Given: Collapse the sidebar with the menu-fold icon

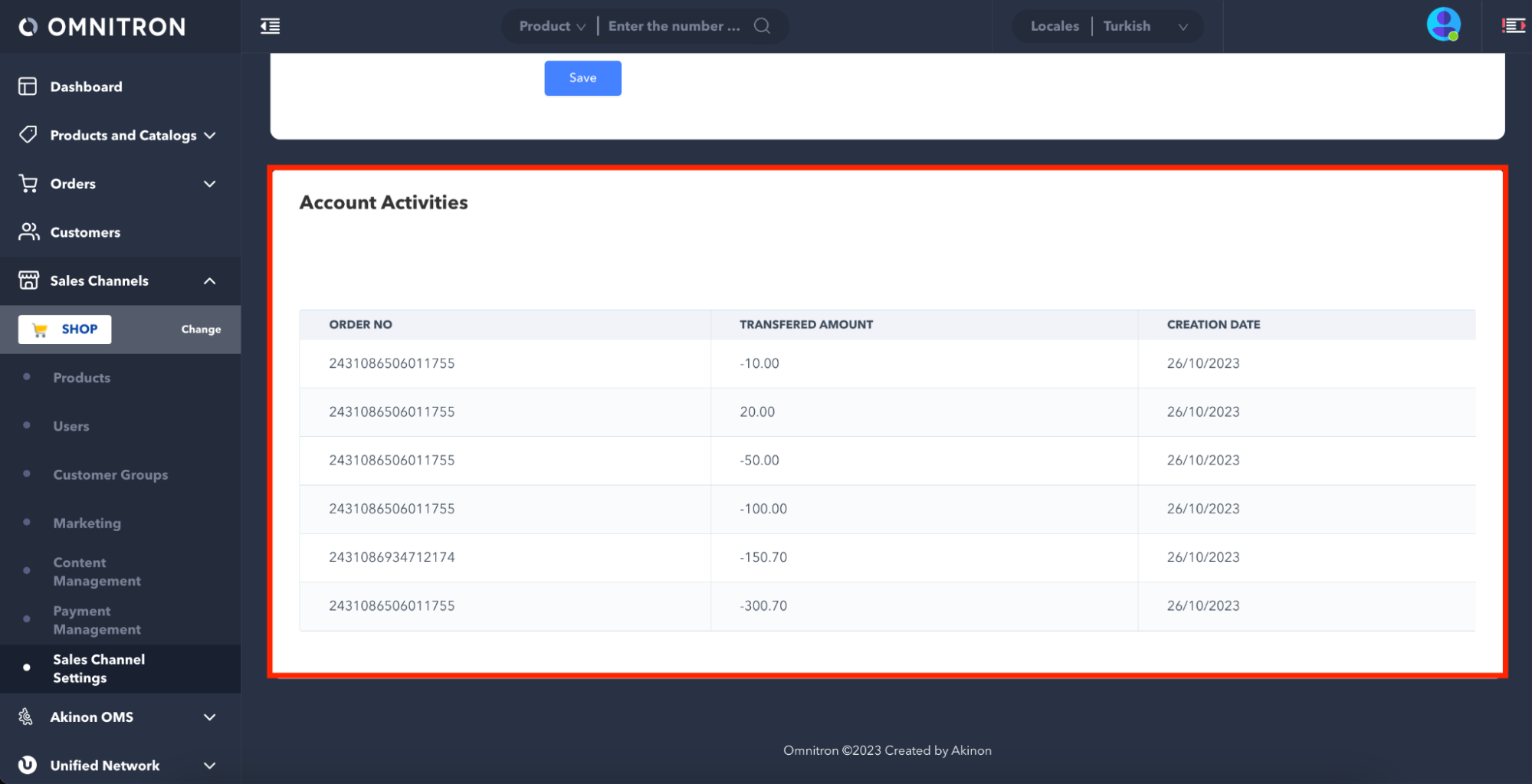Looking at the screenshot, I should (270, 26).
